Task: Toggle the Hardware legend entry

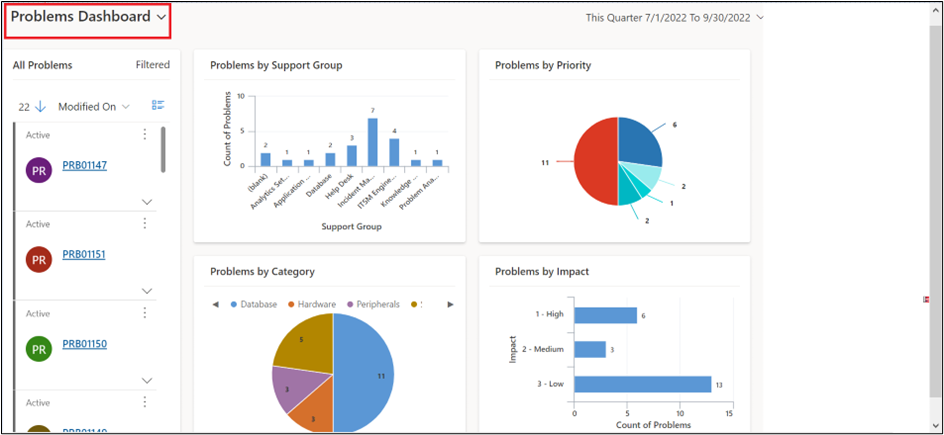Action: tap(311, 304)
